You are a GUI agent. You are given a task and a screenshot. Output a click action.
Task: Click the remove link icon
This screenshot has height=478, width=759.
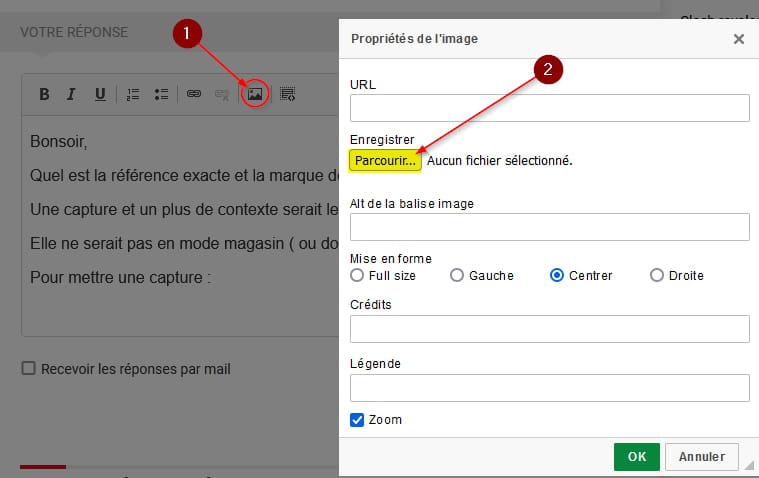222,94
